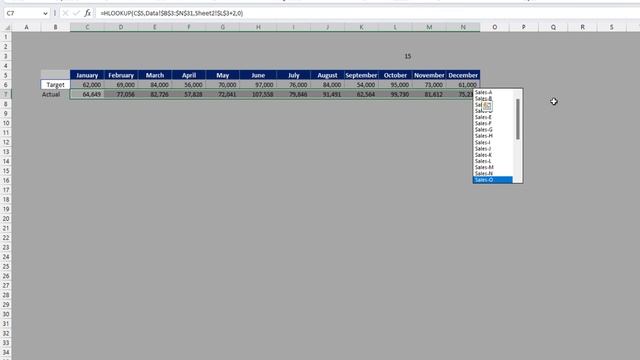Click the Actual label cell

click(x=56, y=94)
